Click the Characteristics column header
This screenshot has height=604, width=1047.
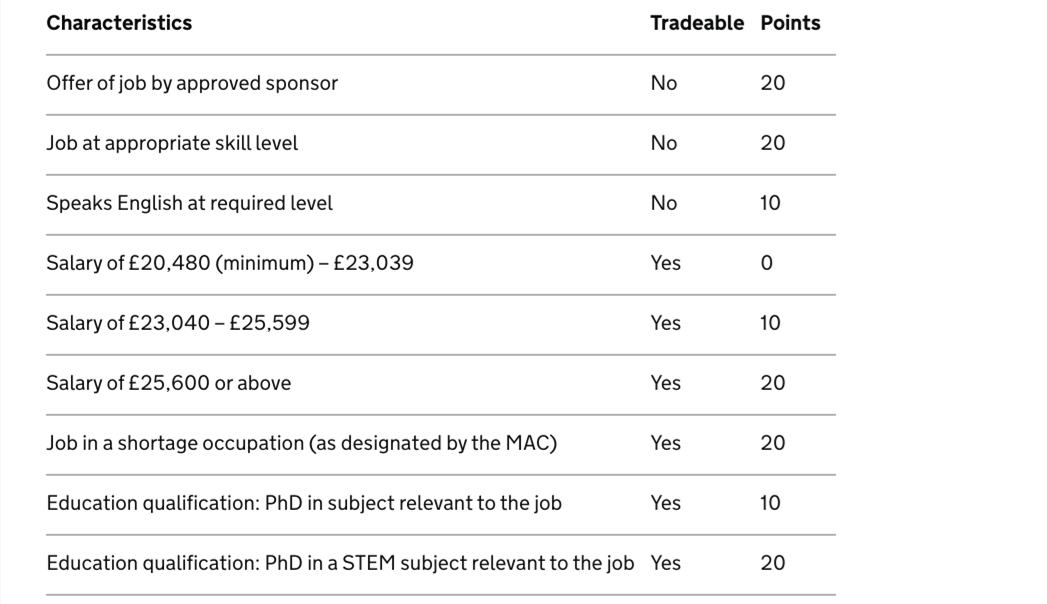pyautogui.click(x=119, y=23)
